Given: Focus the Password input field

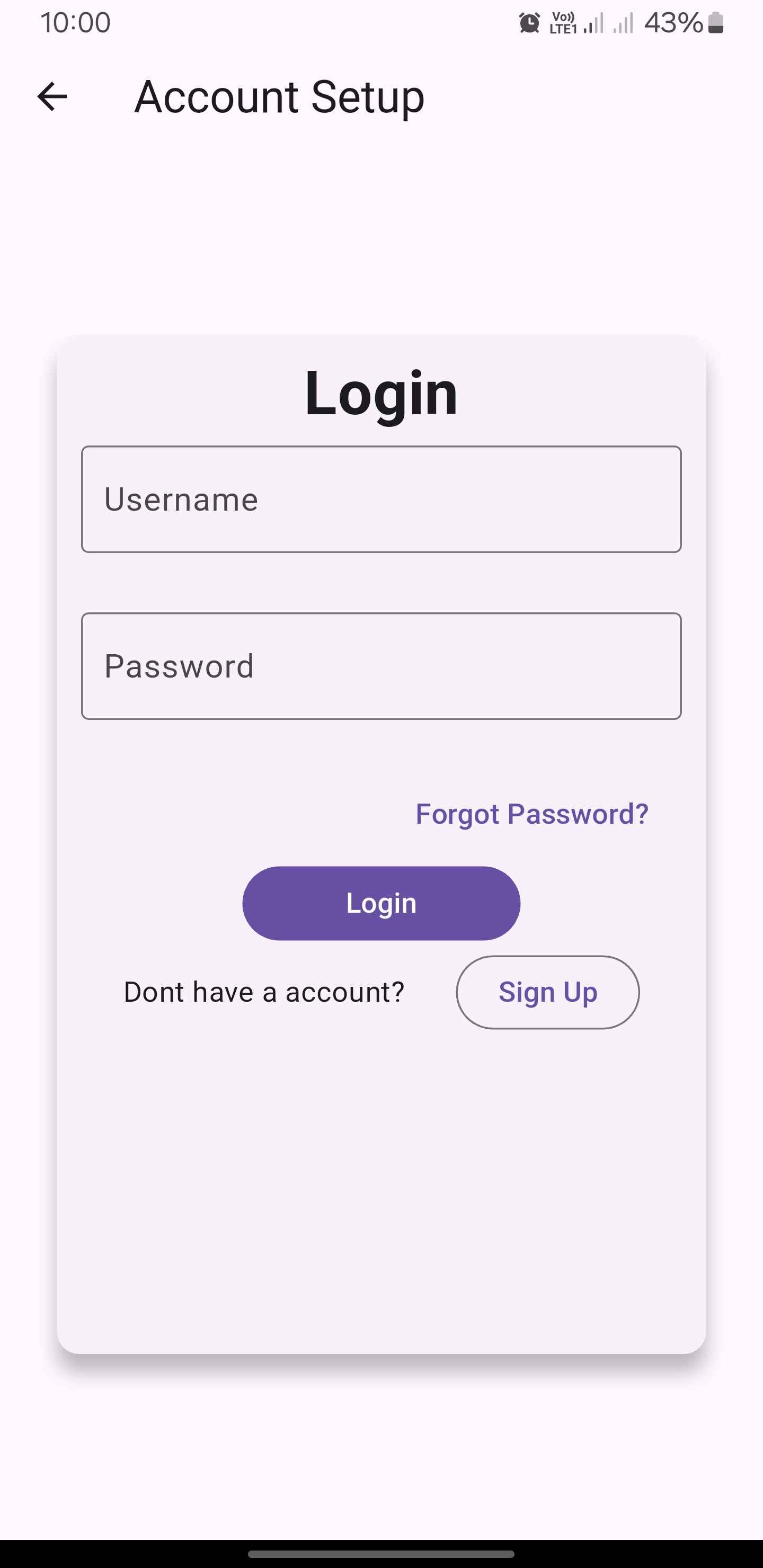Looking at the screenshot, I should click(x=381, y=666).
